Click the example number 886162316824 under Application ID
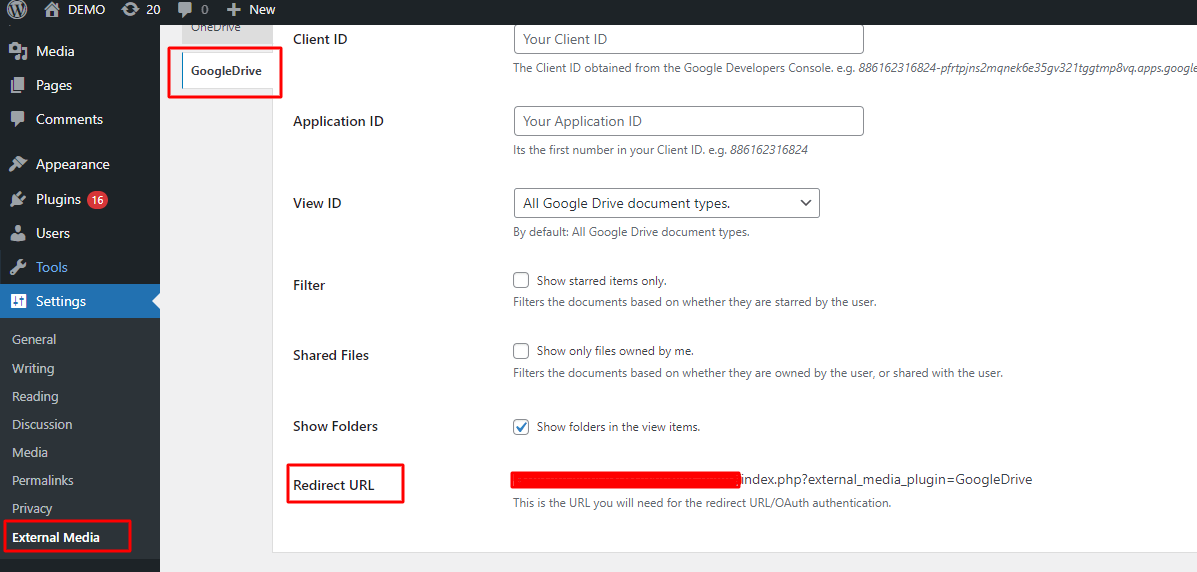This screenshot has height=572, width=1197. (x=769, y=150)
